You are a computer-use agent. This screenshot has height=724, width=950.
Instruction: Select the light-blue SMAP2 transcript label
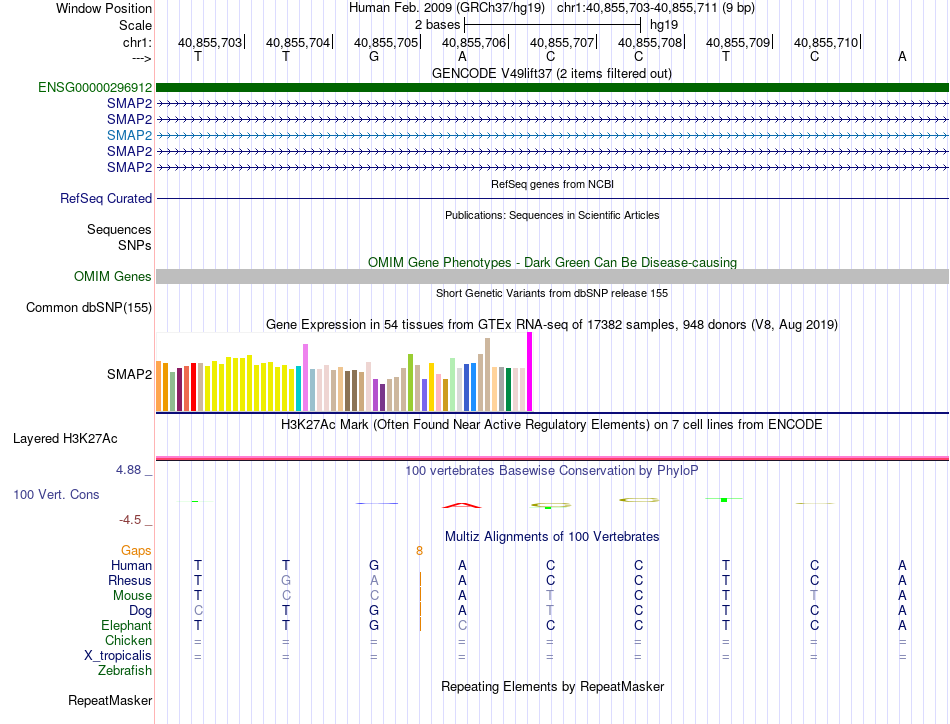(x=129, y=135)
